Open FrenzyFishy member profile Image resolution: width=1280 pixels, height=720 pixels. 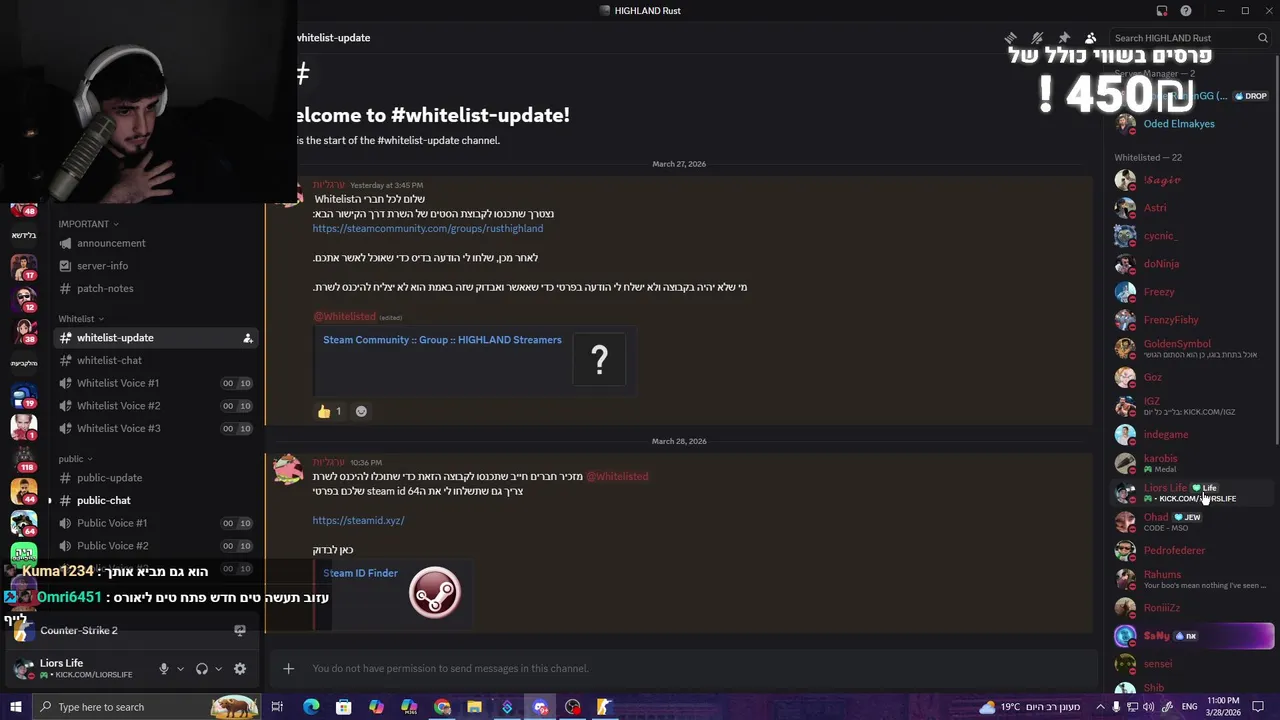1190,320
